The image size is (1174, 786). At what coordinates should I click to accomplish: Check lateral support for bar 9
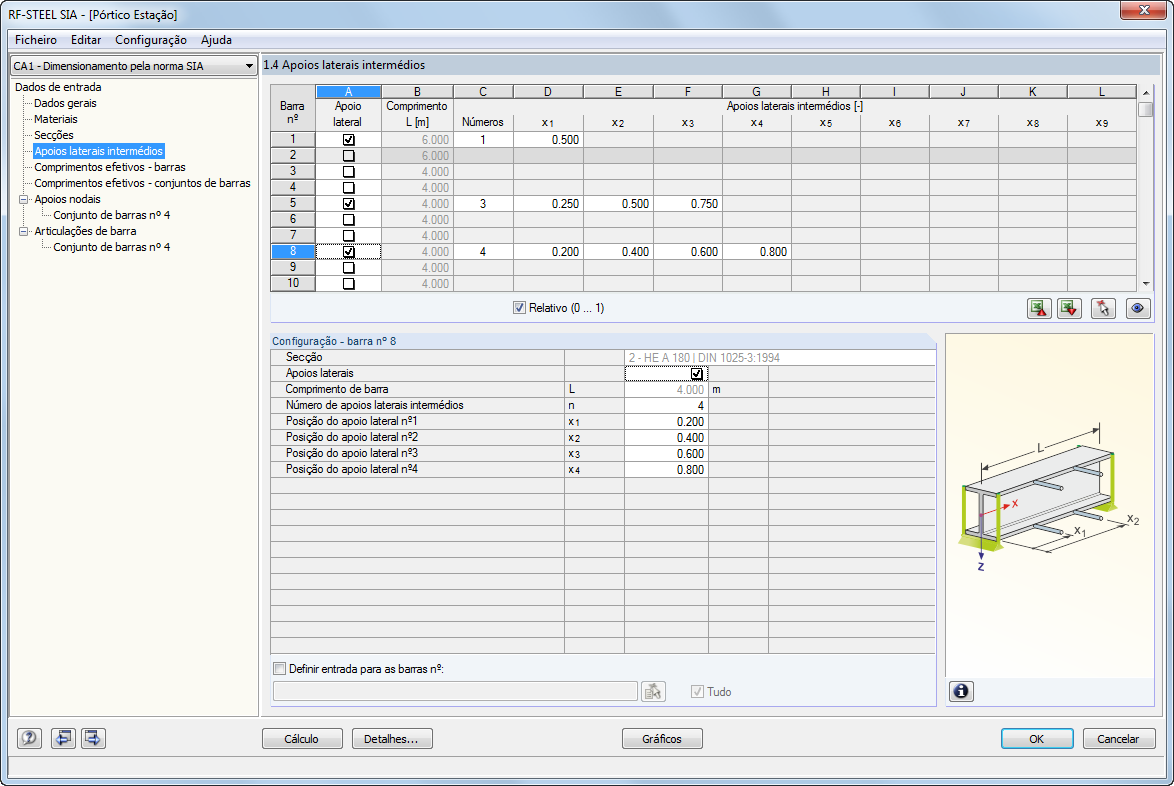(348, 268)
